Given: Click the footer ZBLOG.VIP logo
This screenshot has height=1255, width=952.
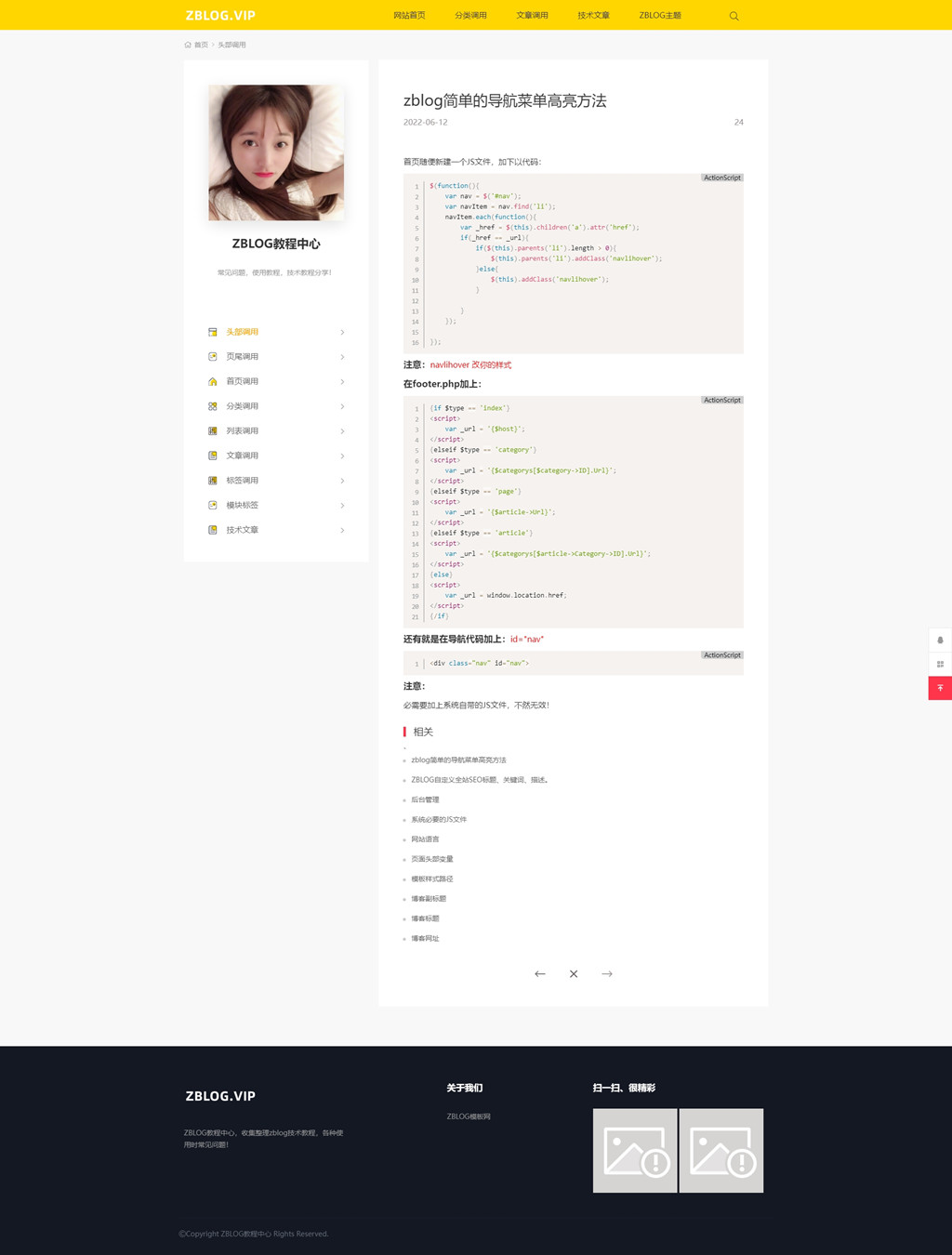Looking at the screenshot, I should click(x=220, y=1096).
